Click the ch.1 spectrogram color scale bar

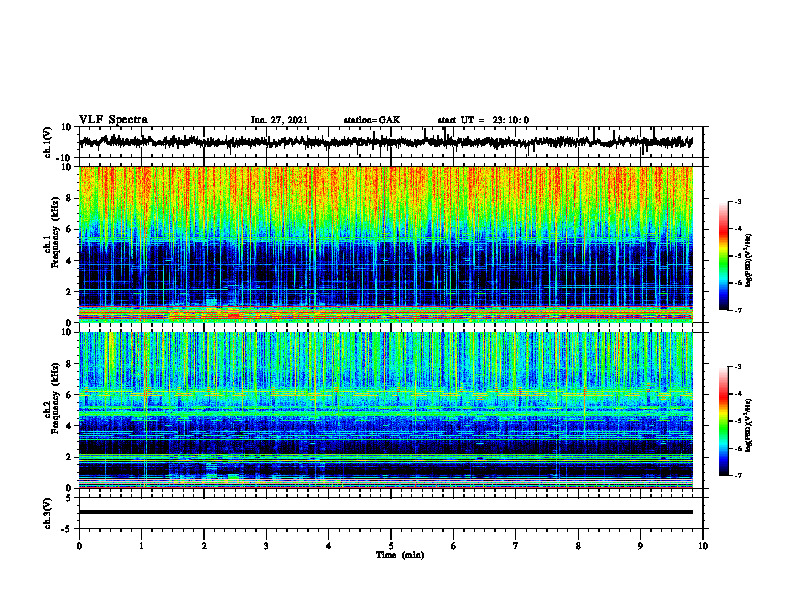coord(724,256)
